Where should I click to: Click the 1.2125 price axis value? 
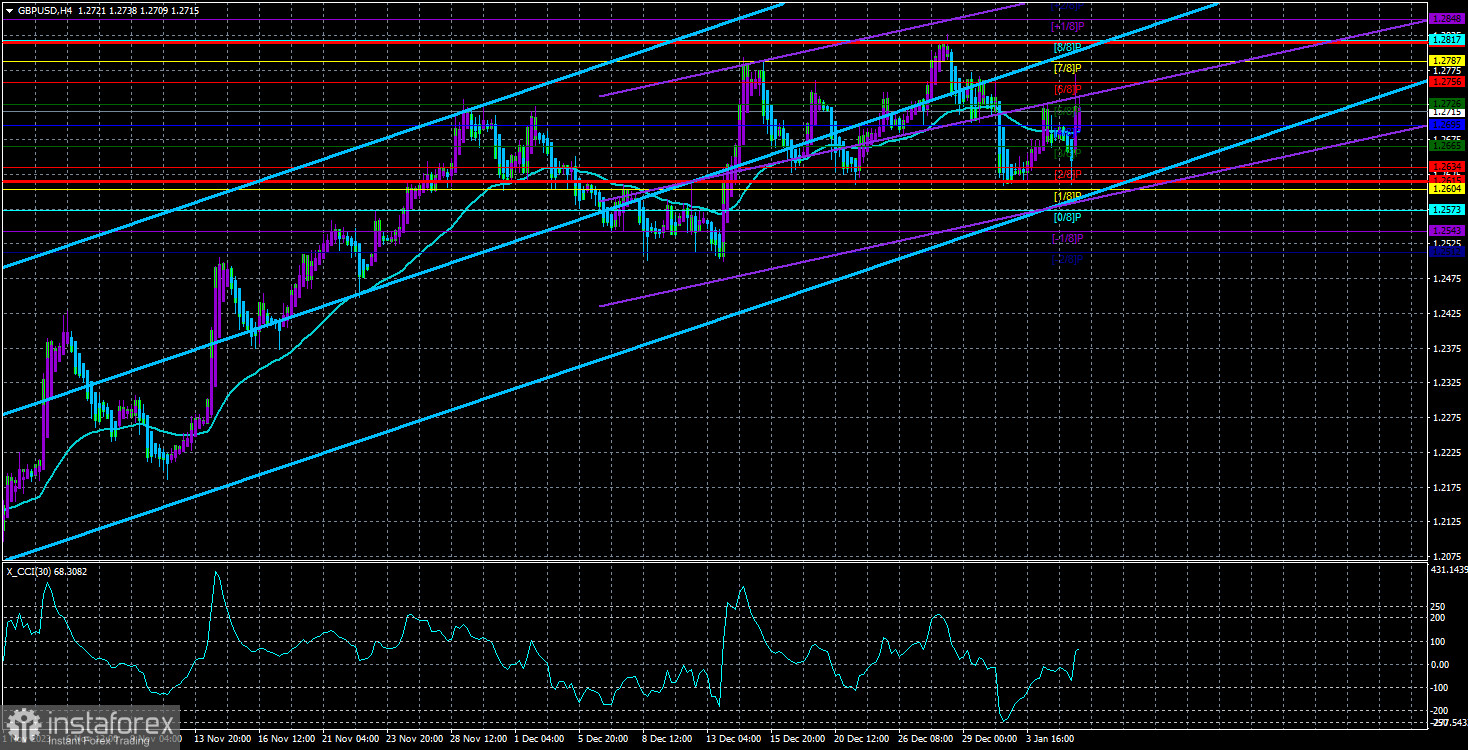tap(1446, 522)
